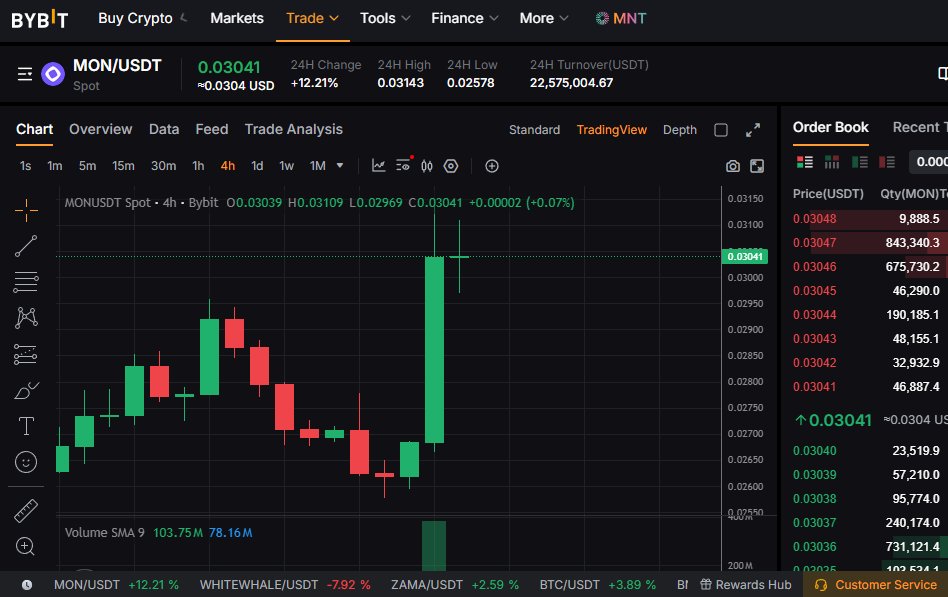Click the WHITEWHALE/USDT ticker

coord(285,585)
